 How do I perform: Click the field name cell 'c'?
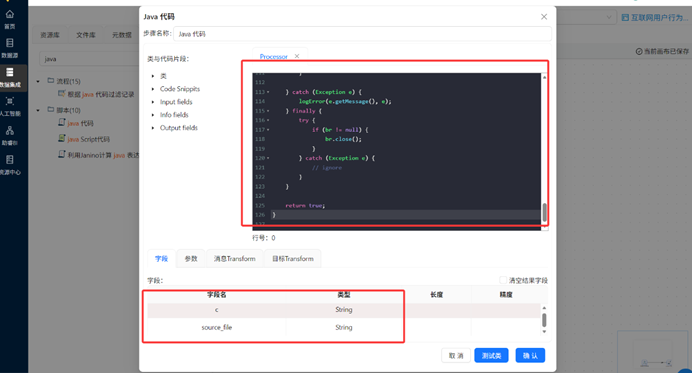(217, 310)
